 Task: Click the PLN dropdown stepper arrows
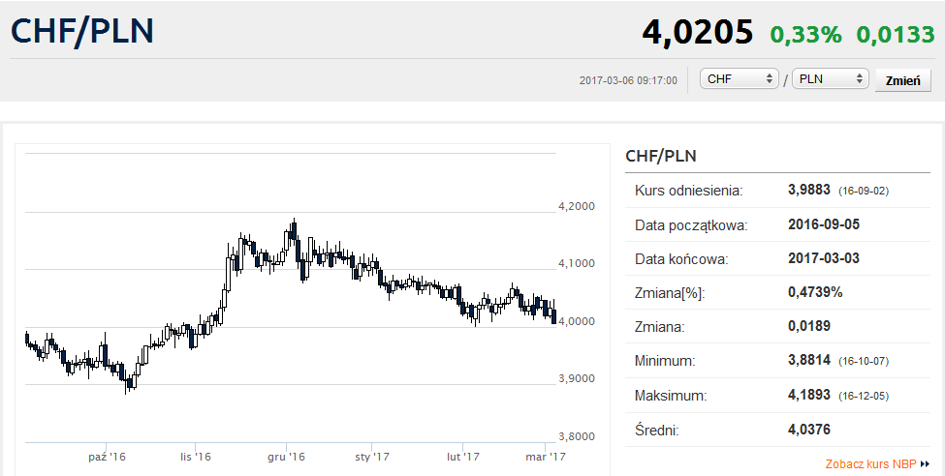click(859, 79)
